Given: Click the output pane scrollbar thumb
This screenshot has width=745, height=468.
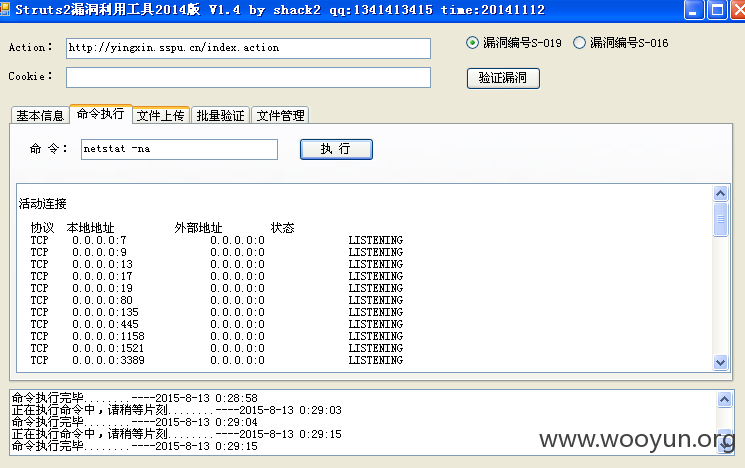Looking at the screenshot, I should point(720,219).
